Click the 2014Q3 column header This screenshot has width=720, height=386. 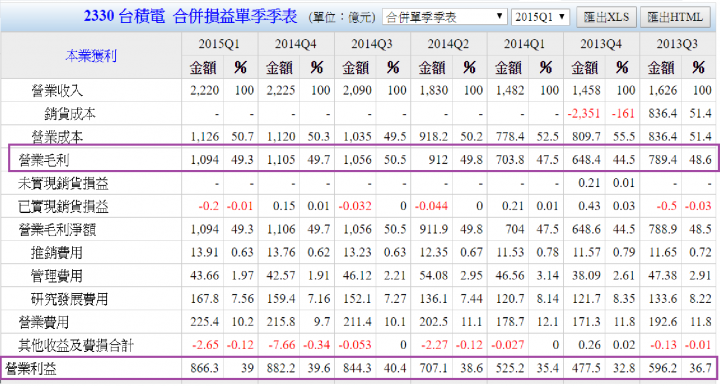(371, 44)
